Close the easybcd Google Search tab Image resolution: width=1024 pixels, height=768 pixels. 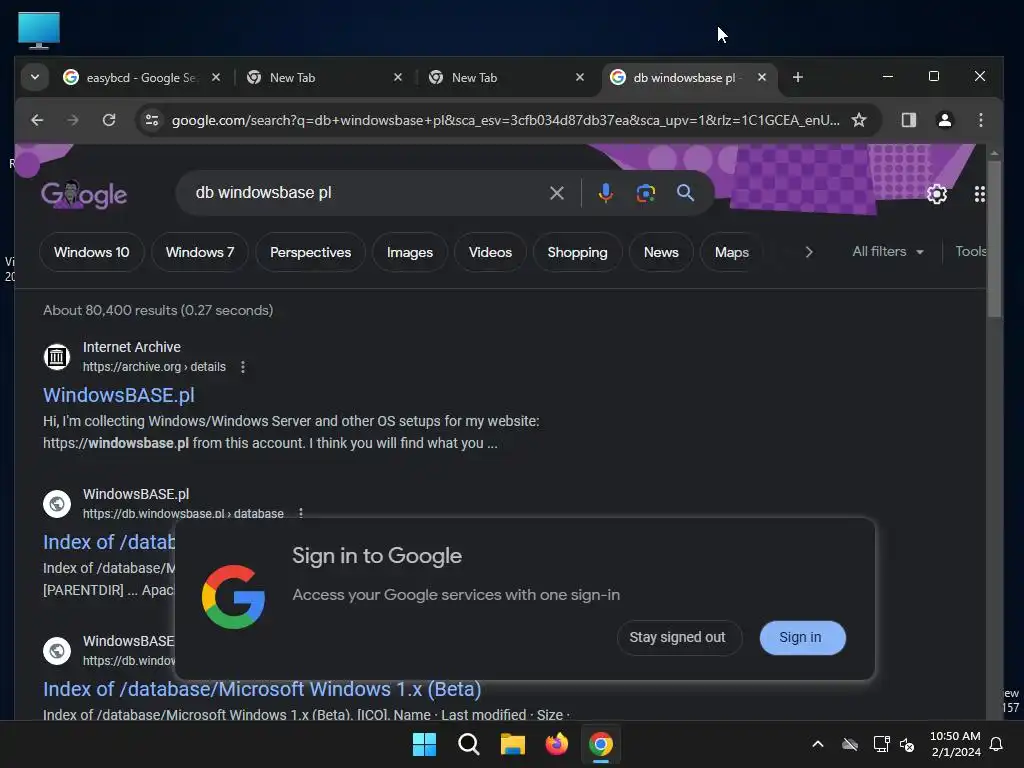[216, 77]
